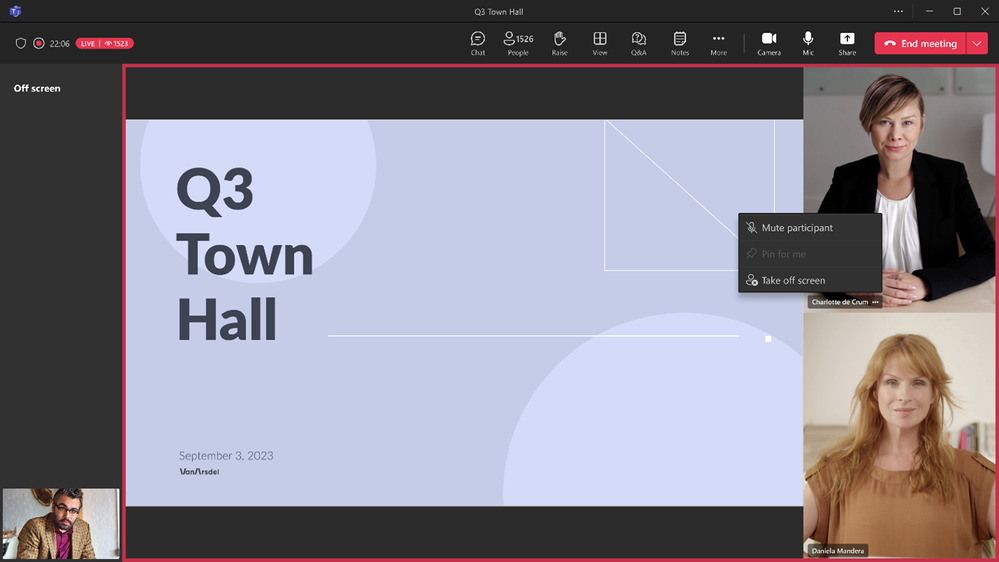Click the shield security icon
This screenshot has width=999, height=562.
pyautogui.click(x=20, y=43)
